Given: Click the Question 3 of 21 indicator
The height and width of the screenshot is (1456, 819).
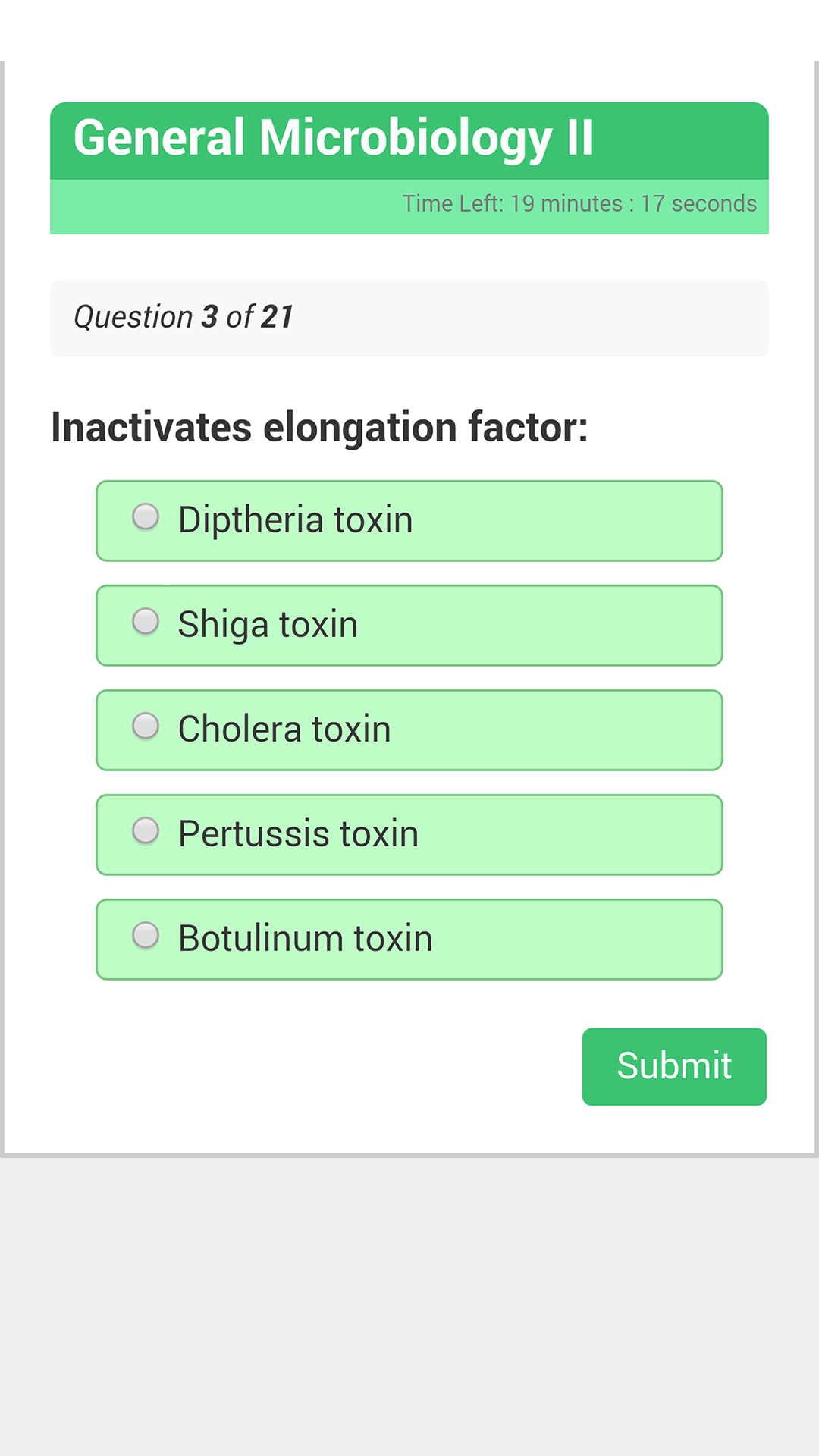Looking at the screenshot, I should pyautogui.click(x=184, y=317).
